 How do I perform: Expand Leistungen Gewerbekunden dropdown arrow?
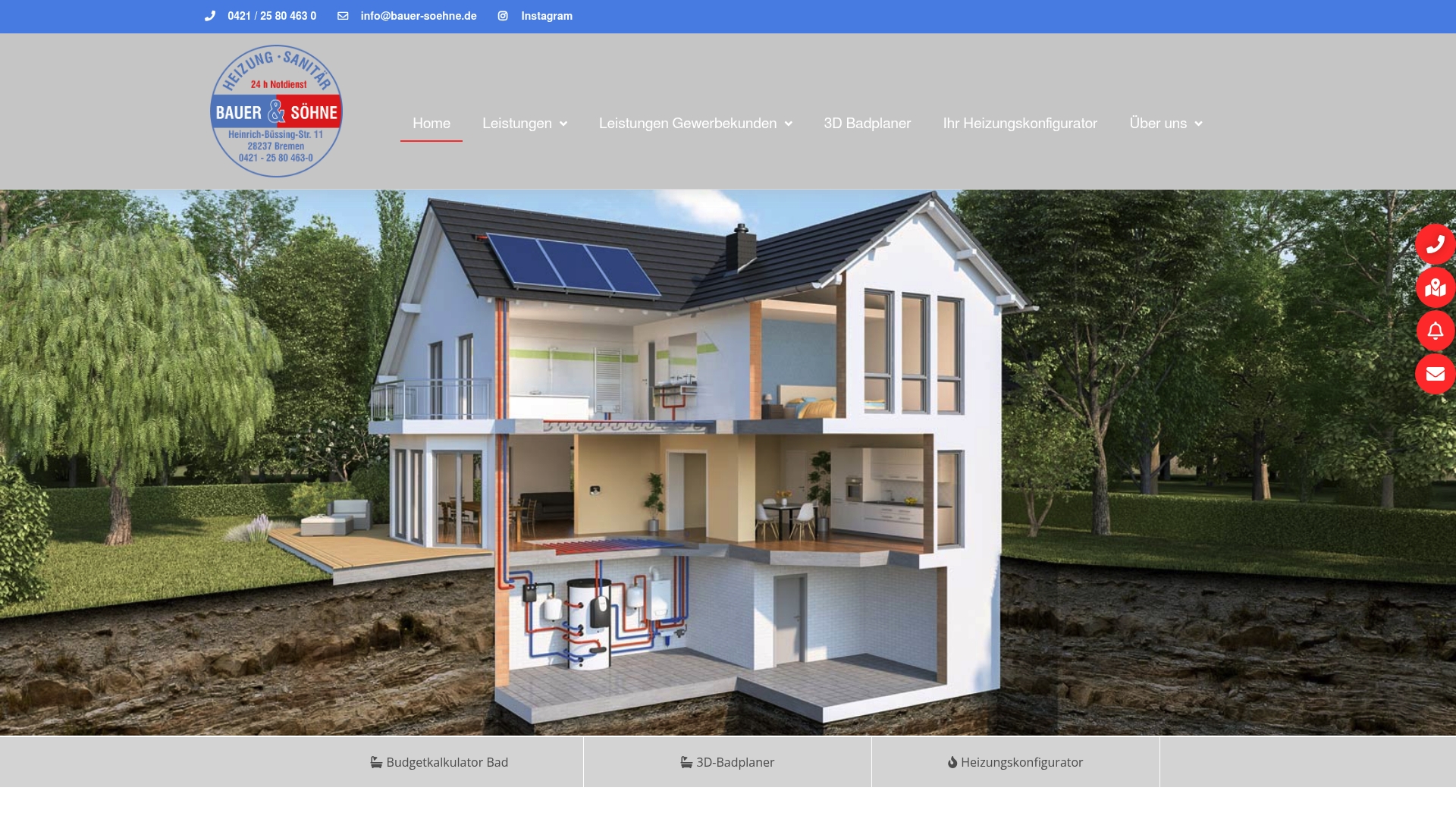(789, 124)
